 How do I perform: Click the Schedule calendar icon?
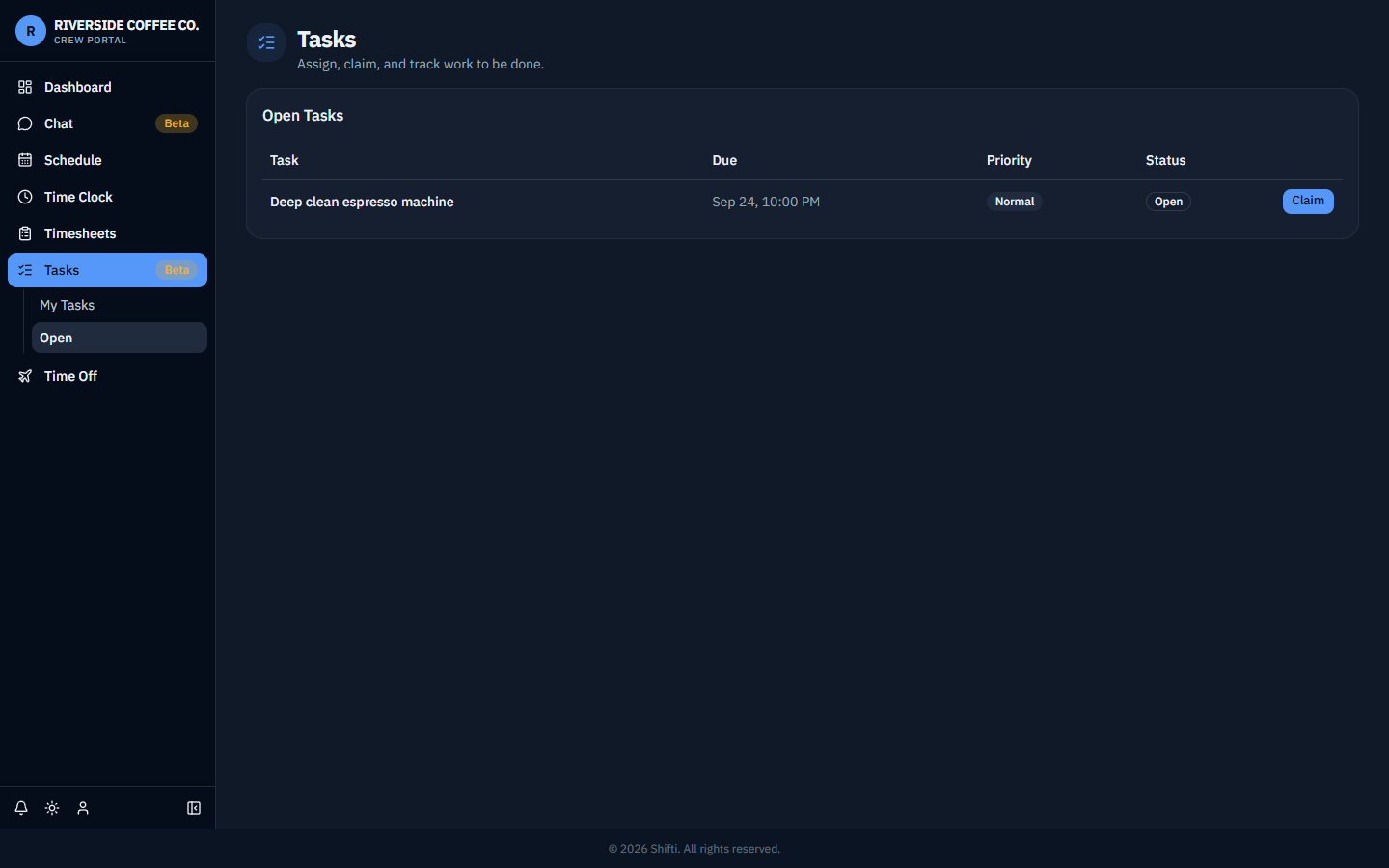pos(25,160)
